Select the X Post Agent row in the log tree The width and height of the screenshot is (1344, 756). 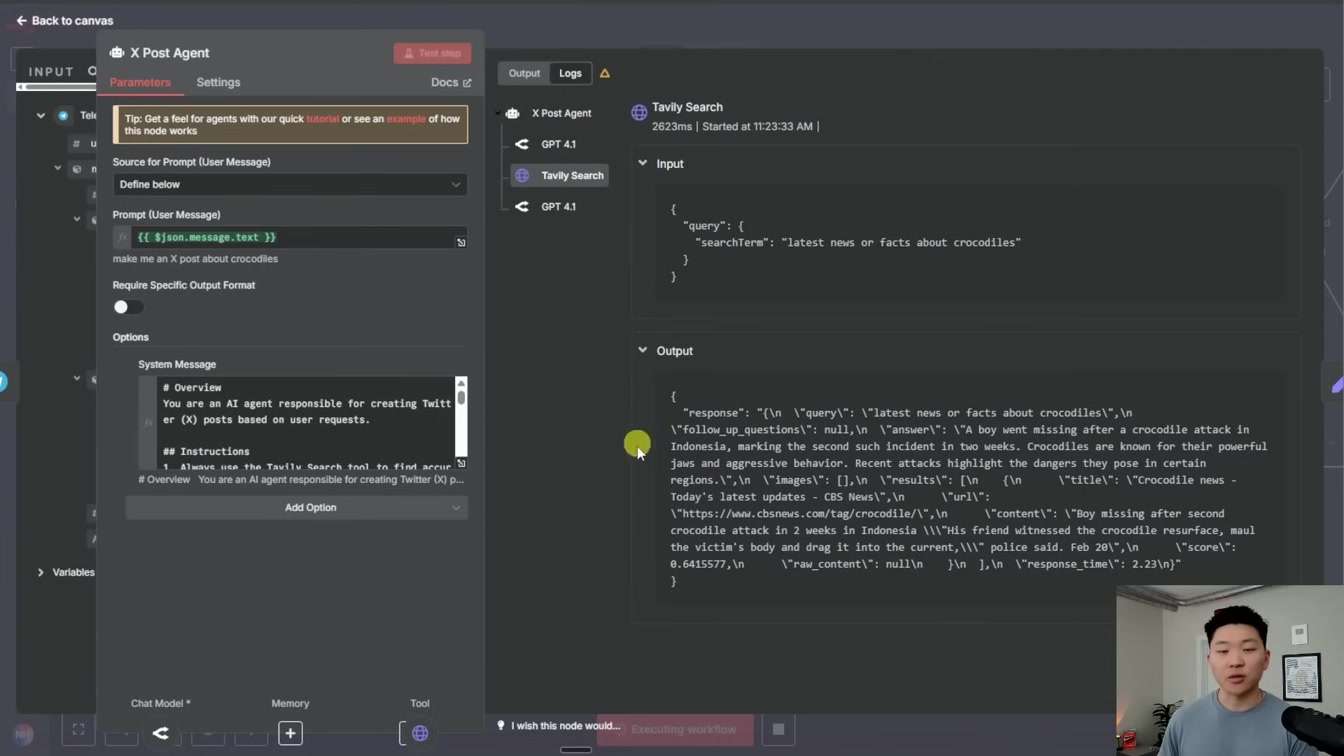pos(551,113)
